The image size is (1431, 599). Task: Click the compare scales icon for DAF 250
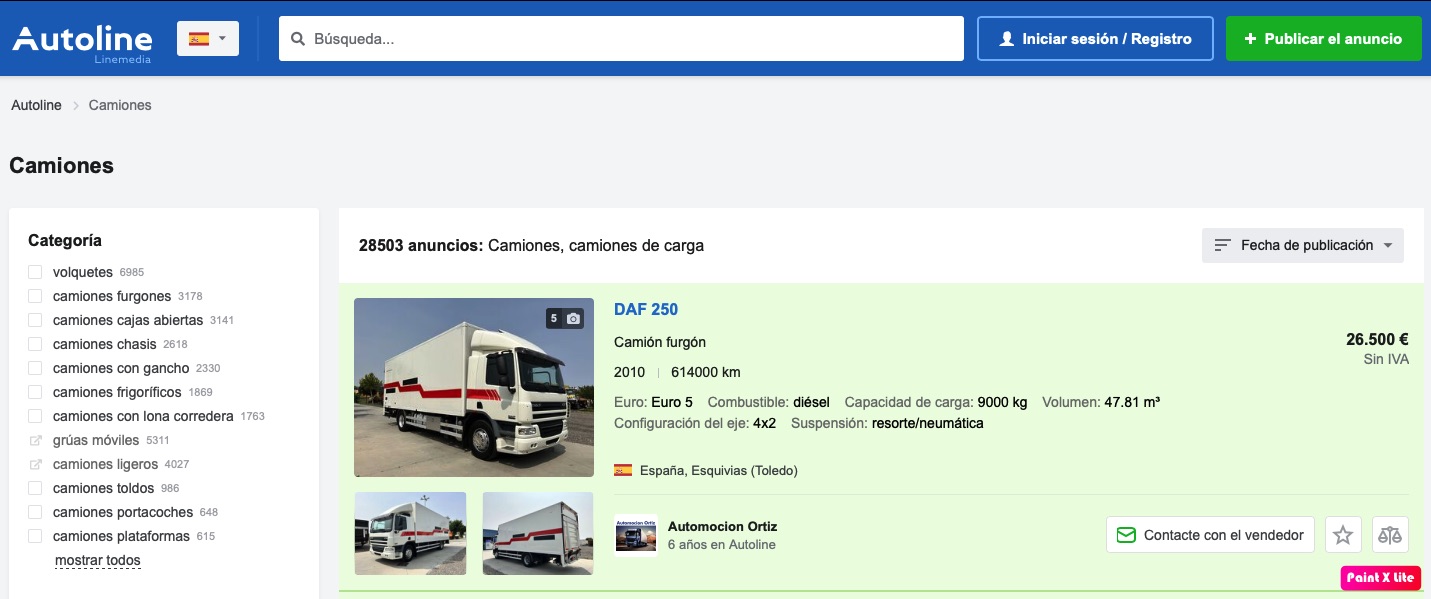tap(1390, 535)
